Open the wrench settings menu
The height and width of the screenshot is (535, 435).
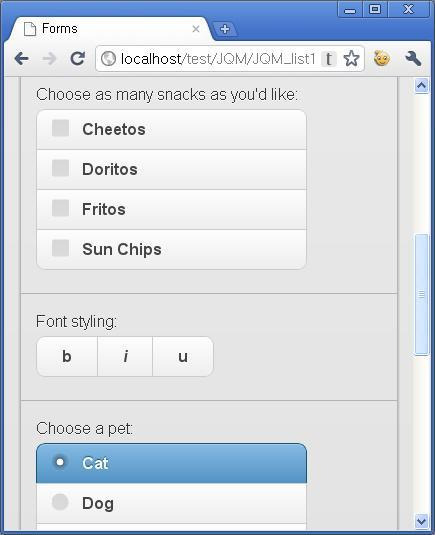413,58
